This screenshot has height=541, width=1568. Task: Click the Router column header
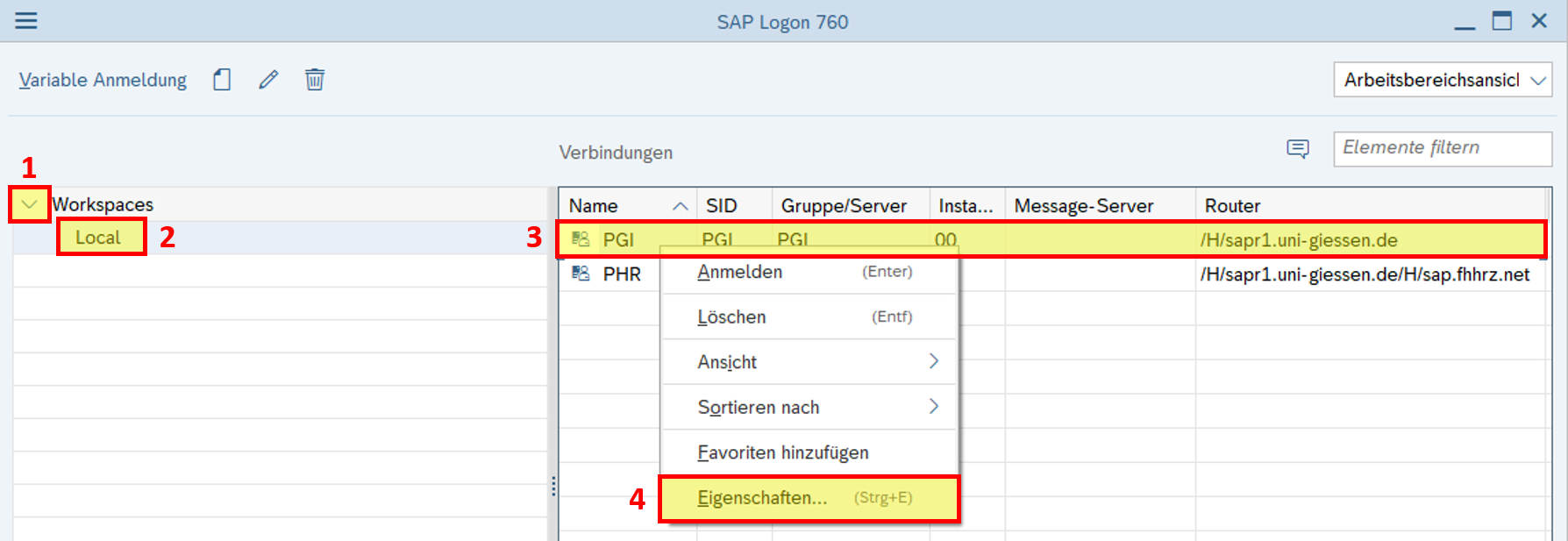pyautogui.click(x=1371, y=205)
